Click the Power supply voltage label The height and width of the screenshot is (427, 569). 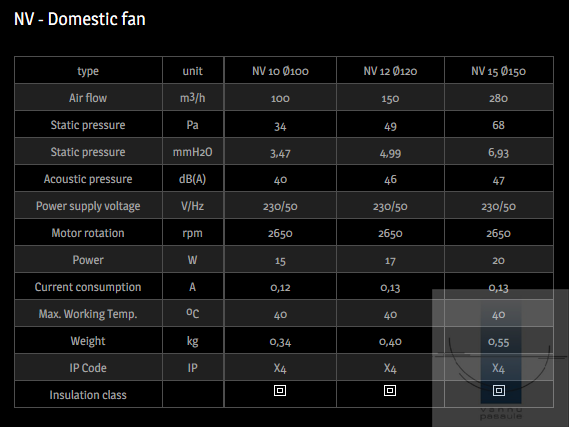(x=88, y=206)
